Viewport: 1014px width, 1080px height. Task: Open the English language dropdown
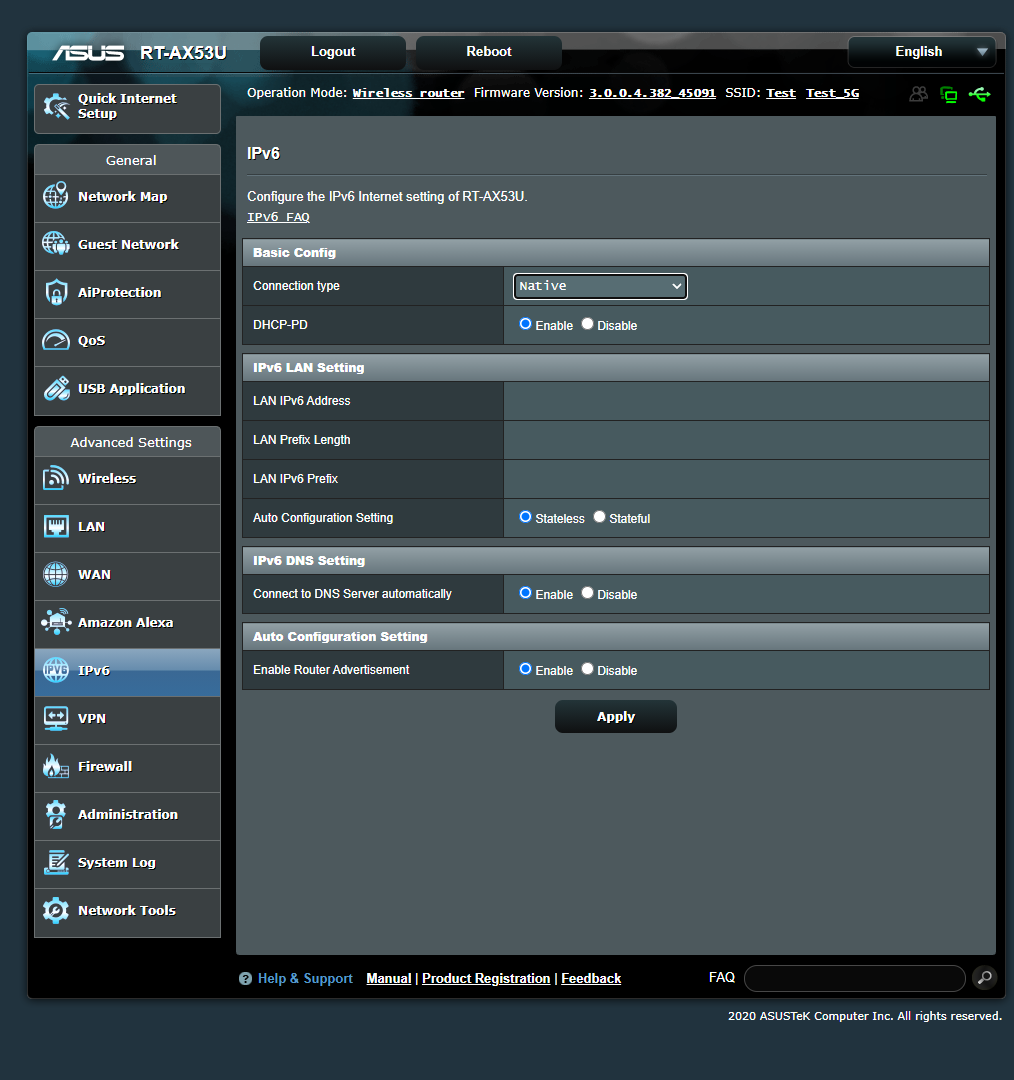pyautogui.click(x=922, y=52)
